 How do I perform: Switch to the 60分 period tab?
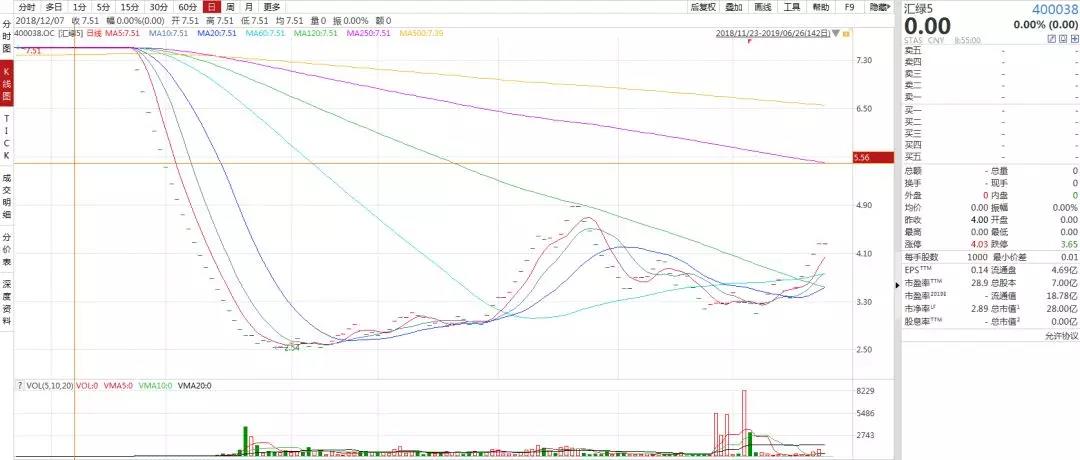click(x=187, y=6)
